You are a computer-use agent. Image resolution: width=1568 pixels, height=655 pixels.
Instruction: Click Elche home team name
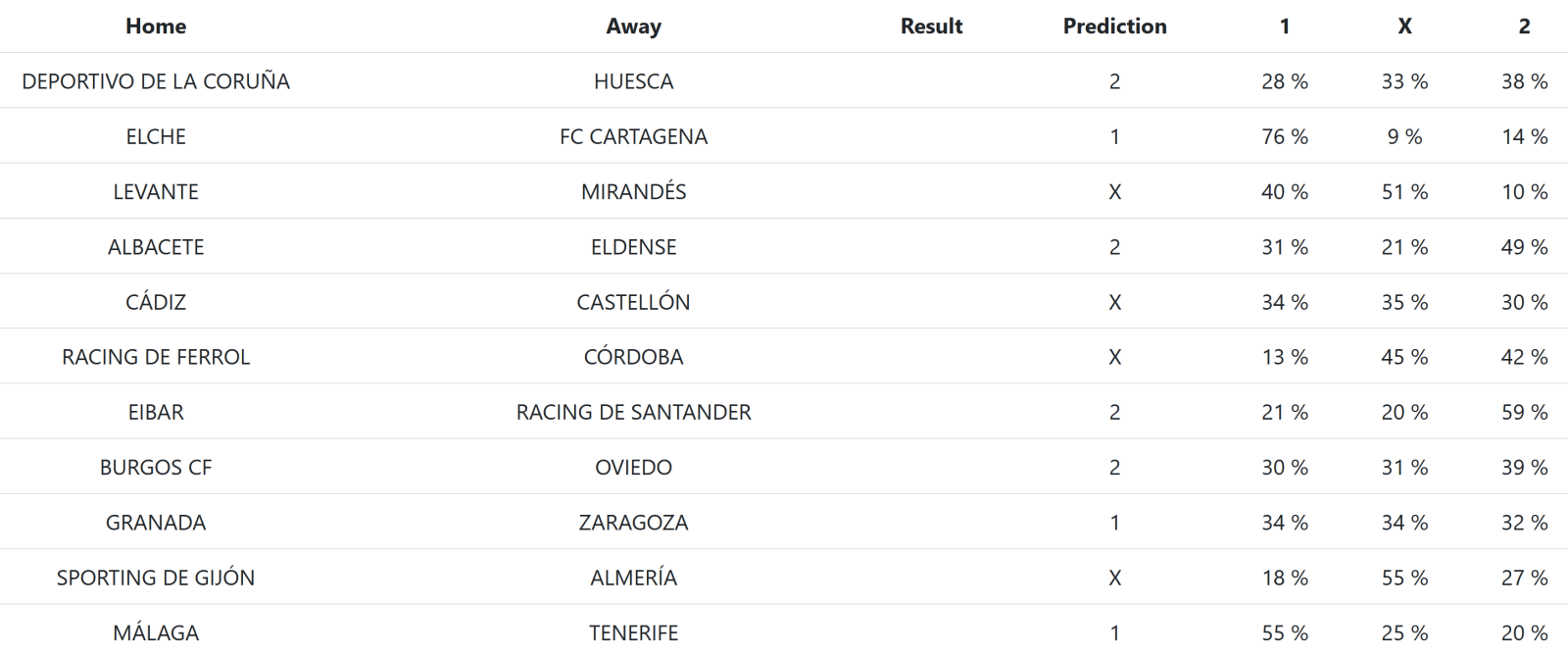[156, 136]
